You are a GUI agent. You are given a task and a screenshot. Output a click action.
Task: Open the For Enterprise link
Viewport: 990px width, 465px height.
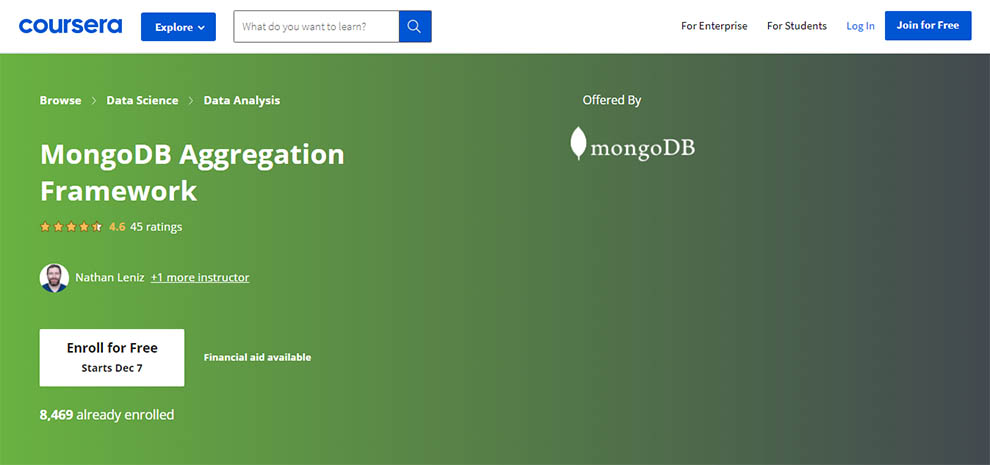[714, 26]
